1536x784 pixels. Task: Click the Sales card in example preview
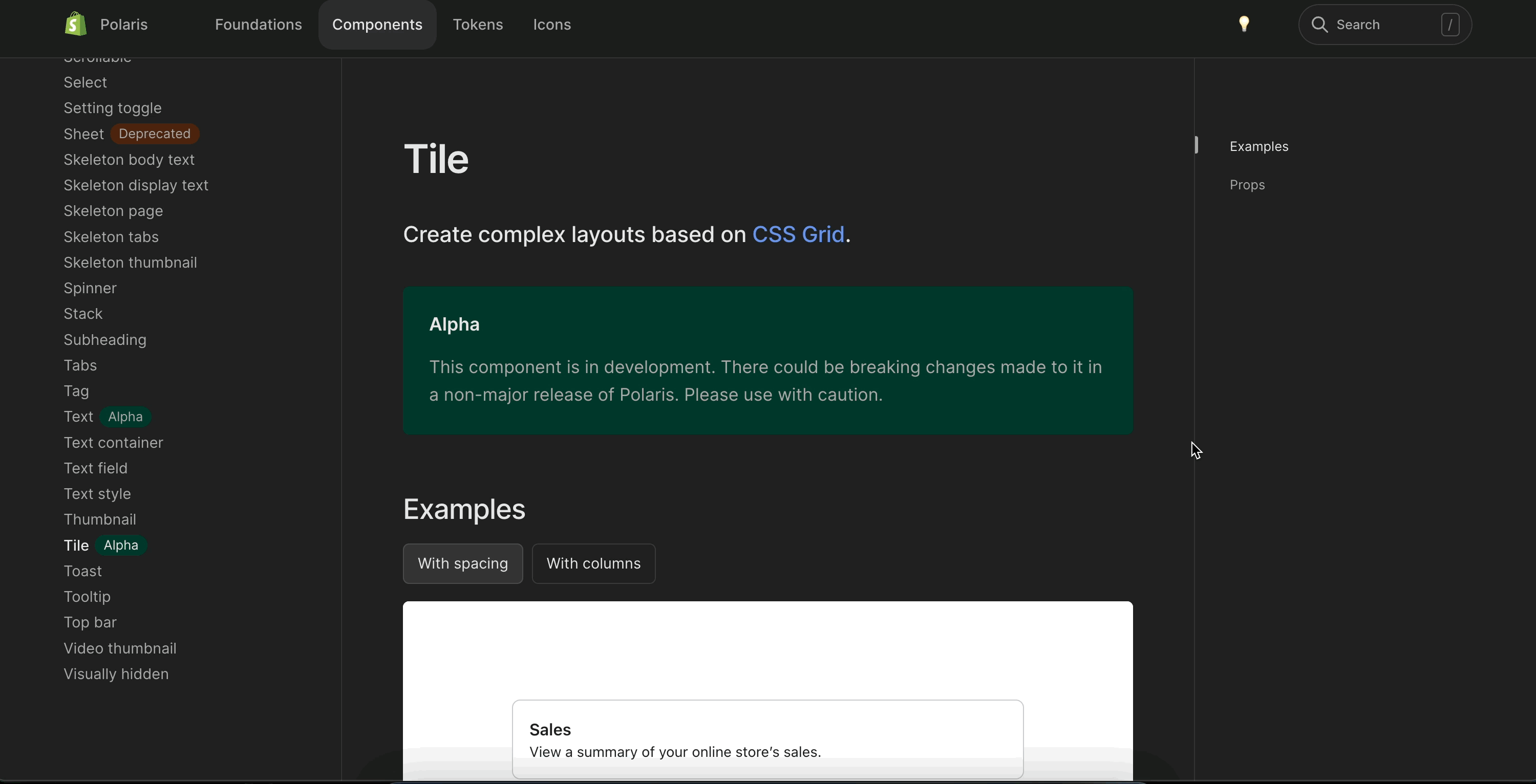pos(767,739)
